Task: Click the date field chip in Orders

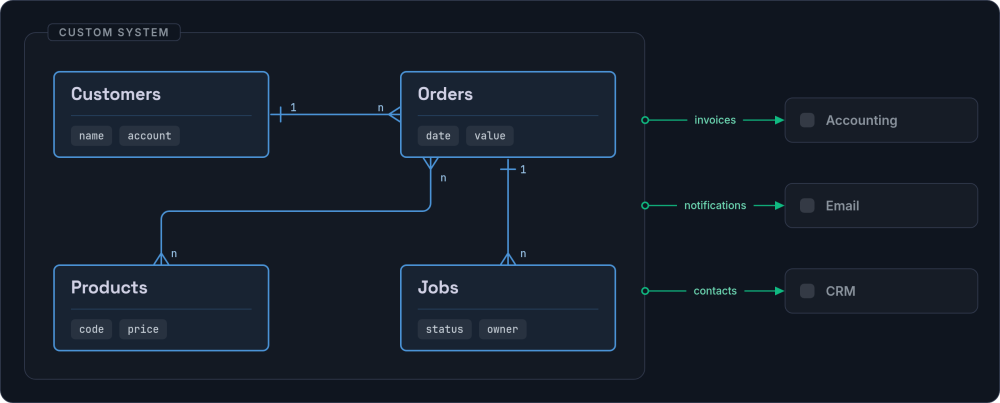Action: coord(438,136)
